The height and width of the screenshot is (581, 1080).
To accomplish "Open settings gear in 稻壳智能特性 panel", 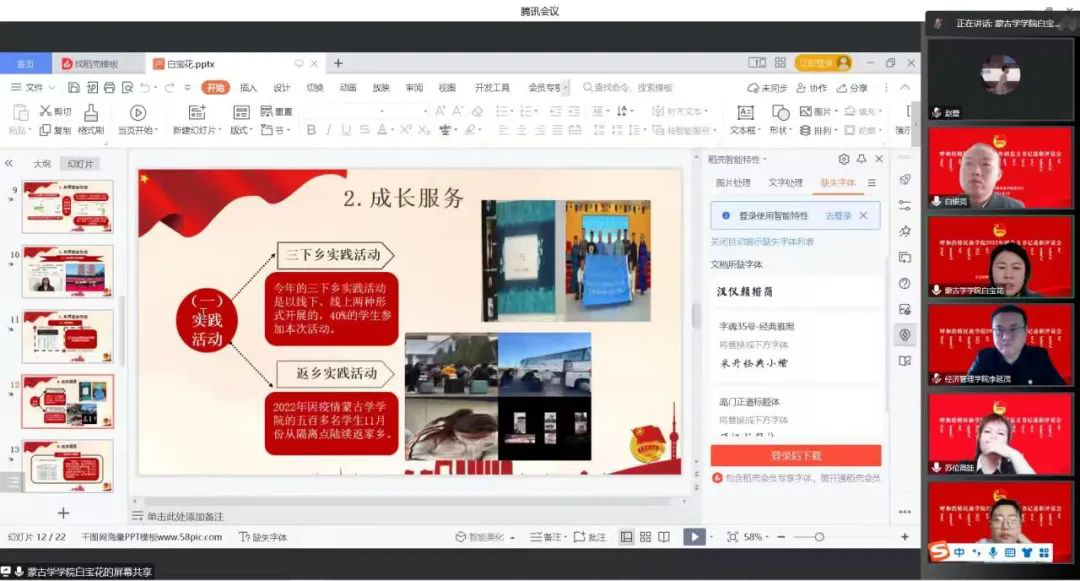I will (844, 159).
